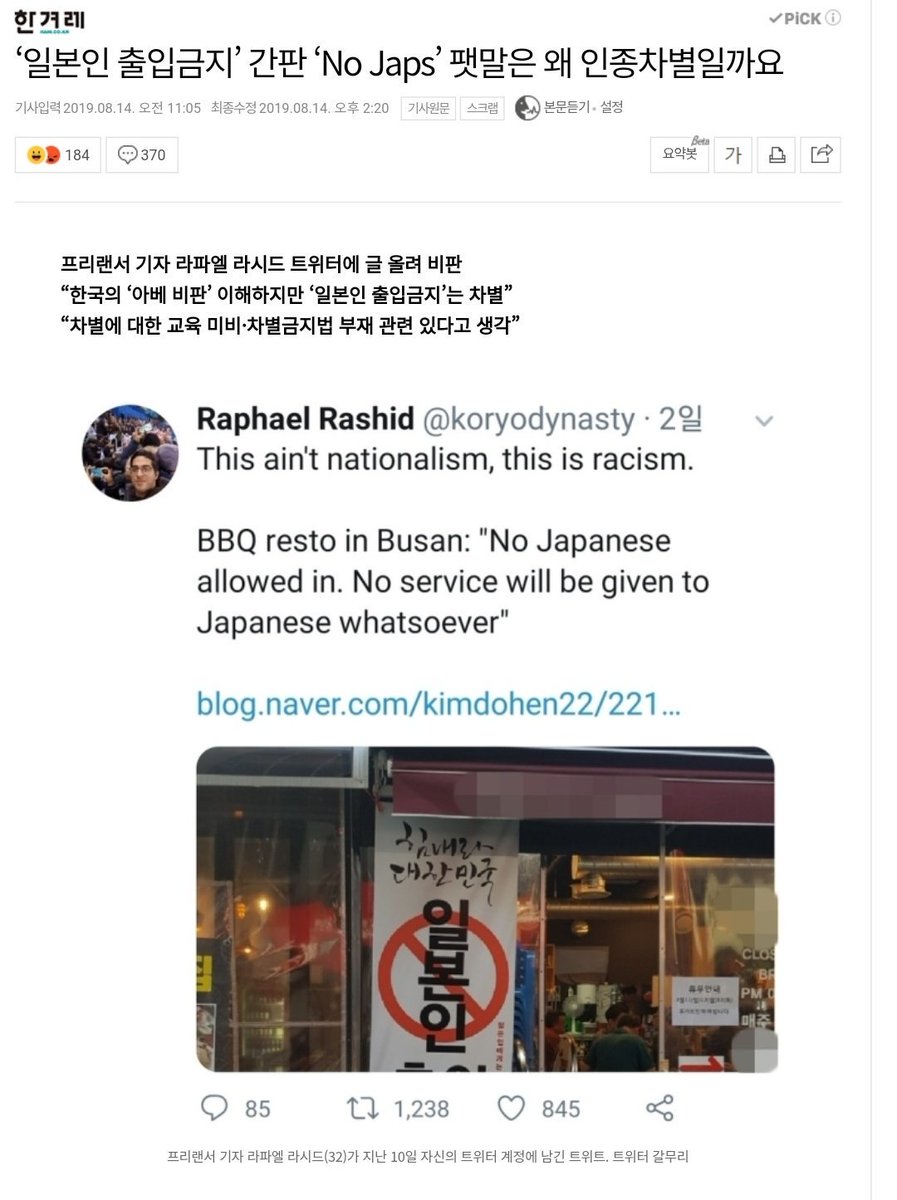This screenshot has height=1200, width=897.
Task: Click Raphael Rashid profile picture
Action: coord(130,453)
